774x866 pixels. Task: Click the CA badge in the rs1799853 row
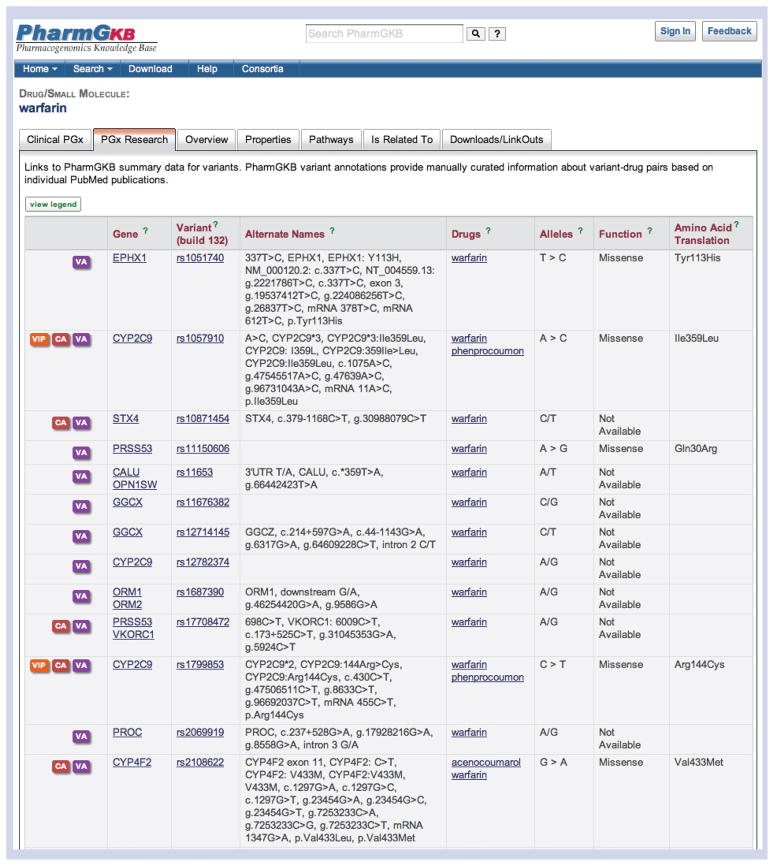(61, 666)
